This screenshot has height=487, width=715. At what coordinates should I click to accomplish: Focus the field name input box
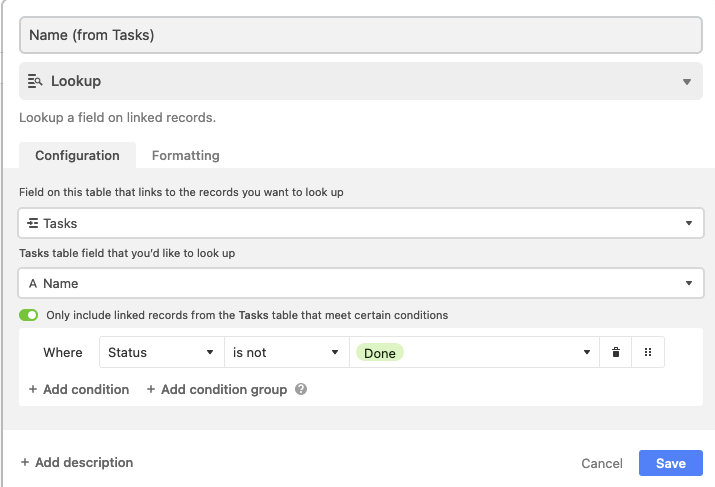(x=361, y=35)
